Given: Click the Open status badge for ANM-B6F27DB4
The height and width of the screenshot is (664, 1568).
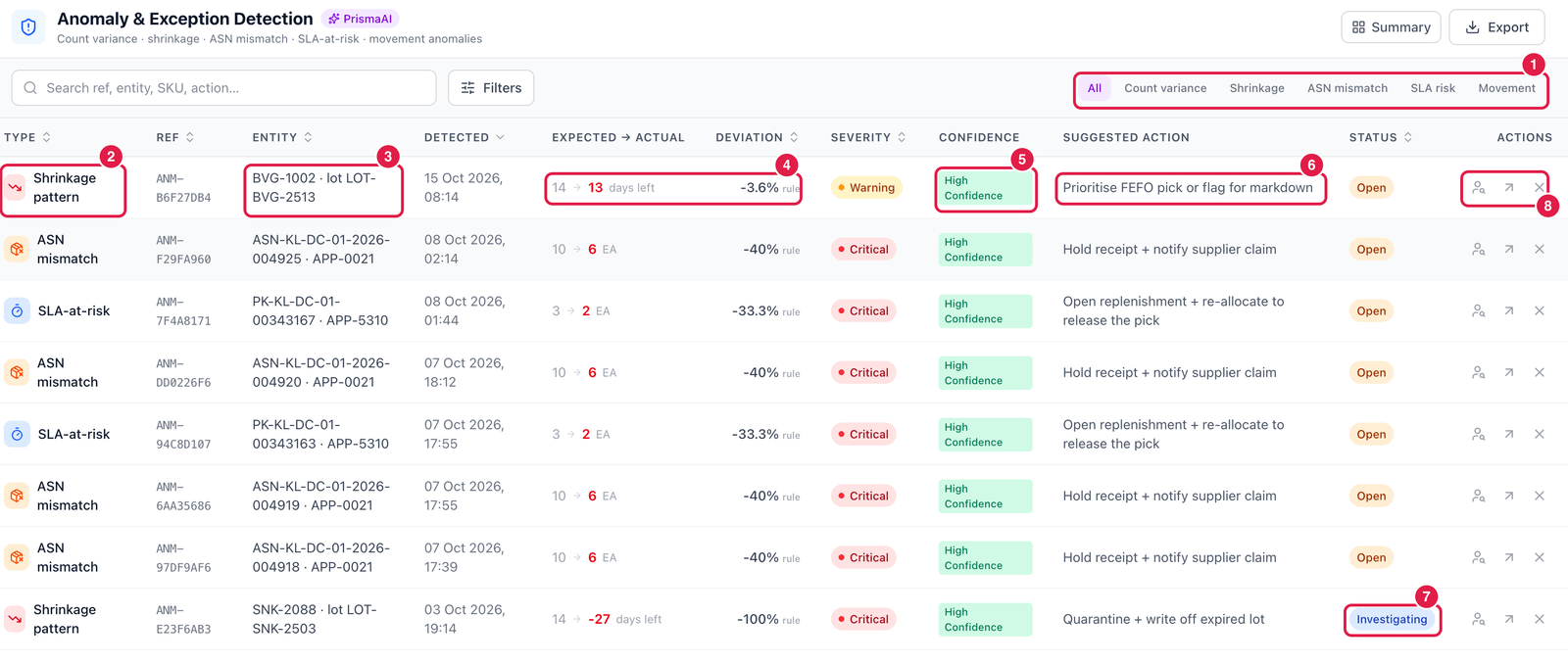Looking at the screenshot, I should [x=1371, y=188].
